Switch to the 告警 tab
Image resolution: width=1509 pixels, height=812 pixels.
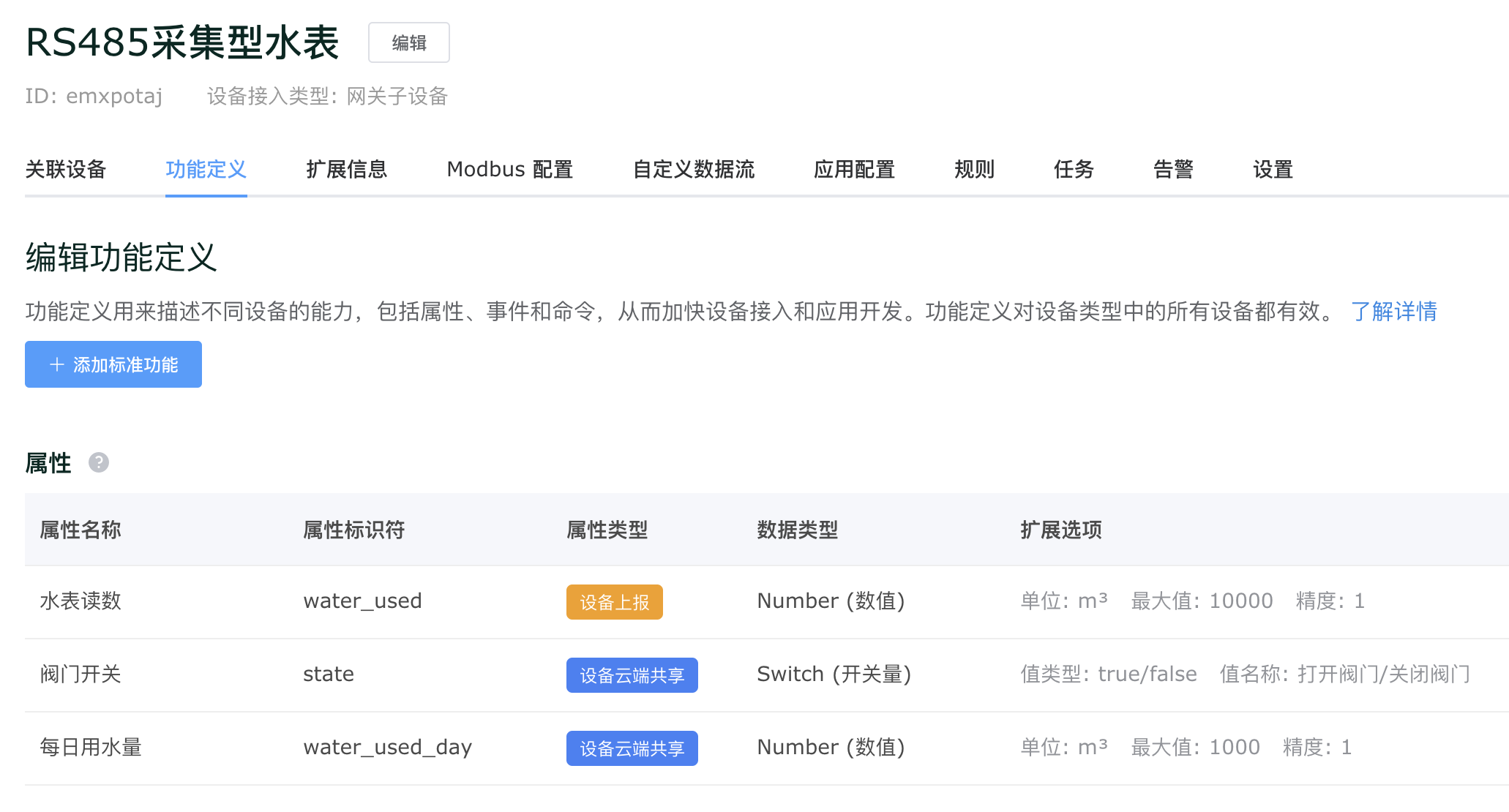pos(1173,170)
